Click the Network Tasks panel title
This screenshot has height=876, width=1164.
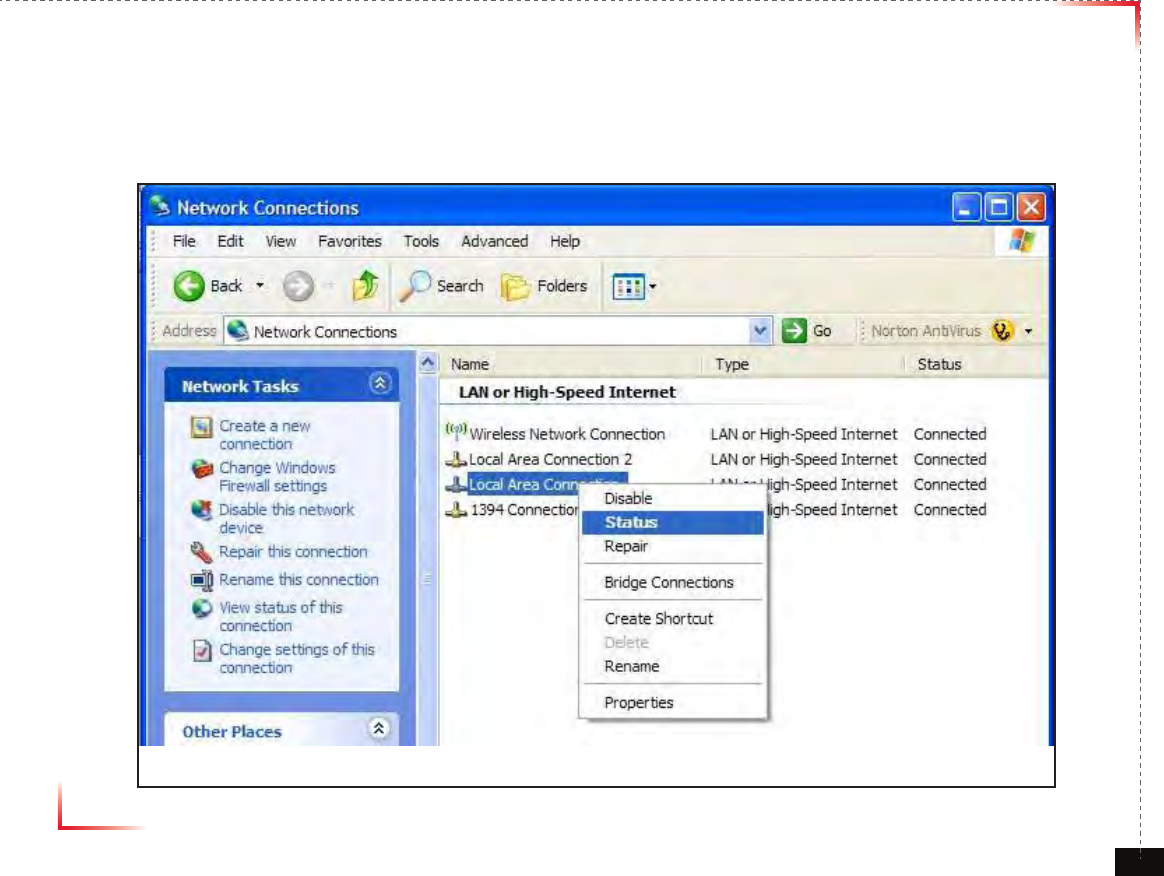click(x=240, y=386)
